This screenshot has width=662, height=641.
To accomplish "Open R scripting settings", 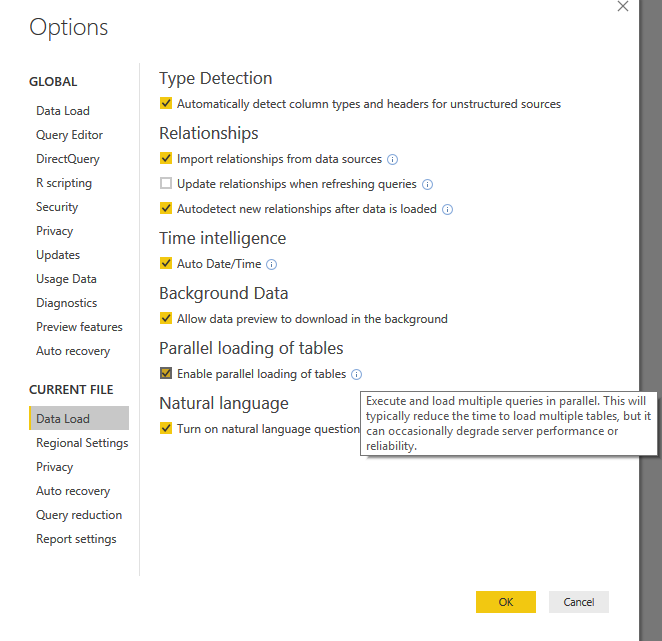I will [x=64, y=183].
